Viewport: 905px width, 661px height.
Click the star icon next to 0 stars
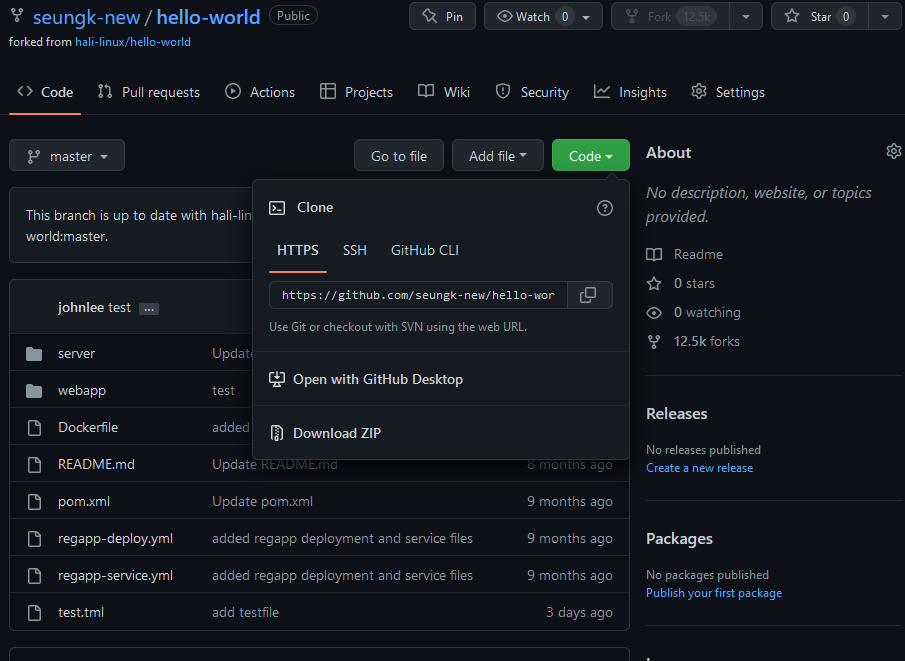(654, 283)
